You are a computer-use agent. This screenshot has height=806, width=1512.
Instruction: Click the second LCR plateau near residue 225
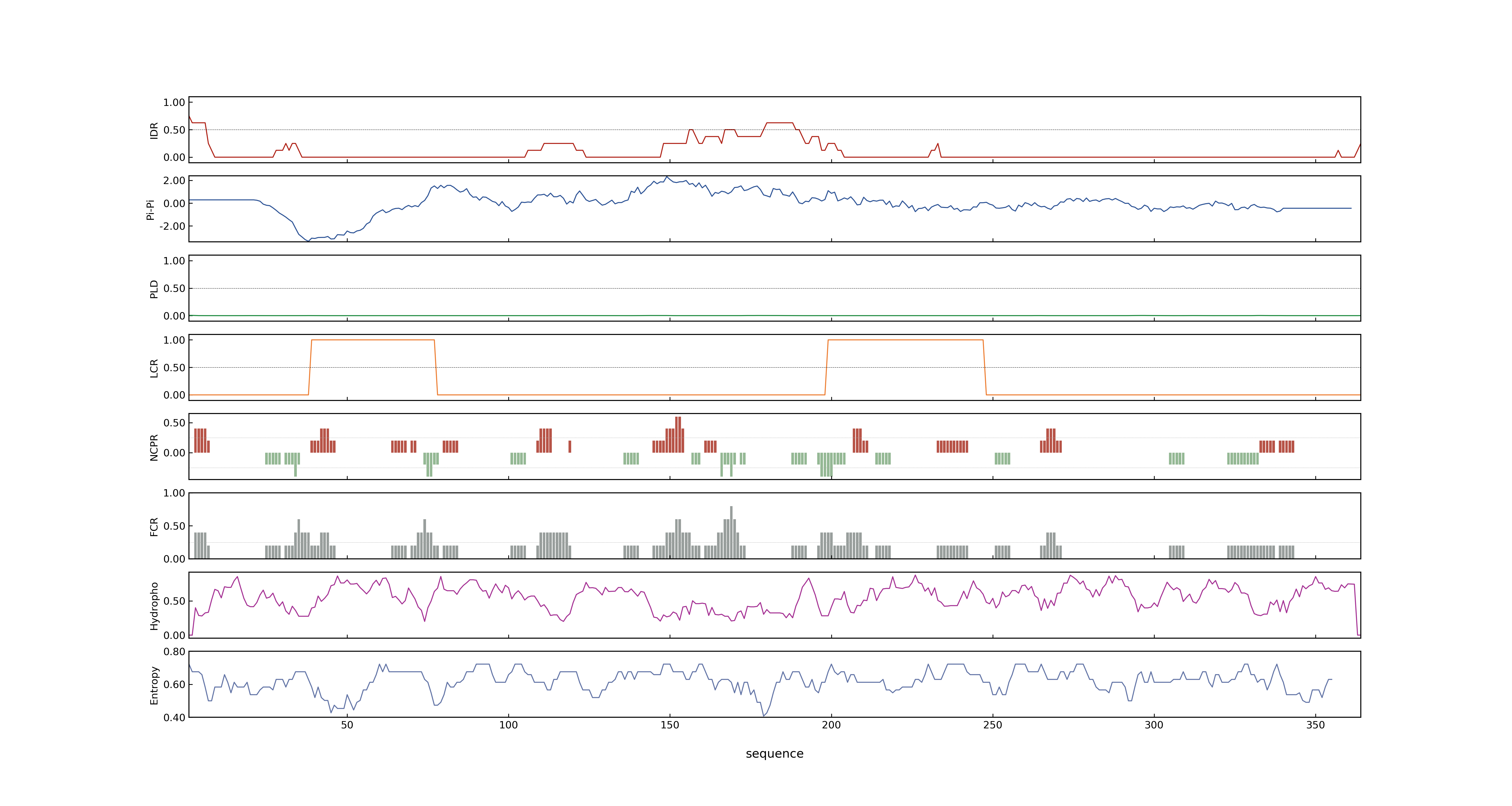[906, 340]
